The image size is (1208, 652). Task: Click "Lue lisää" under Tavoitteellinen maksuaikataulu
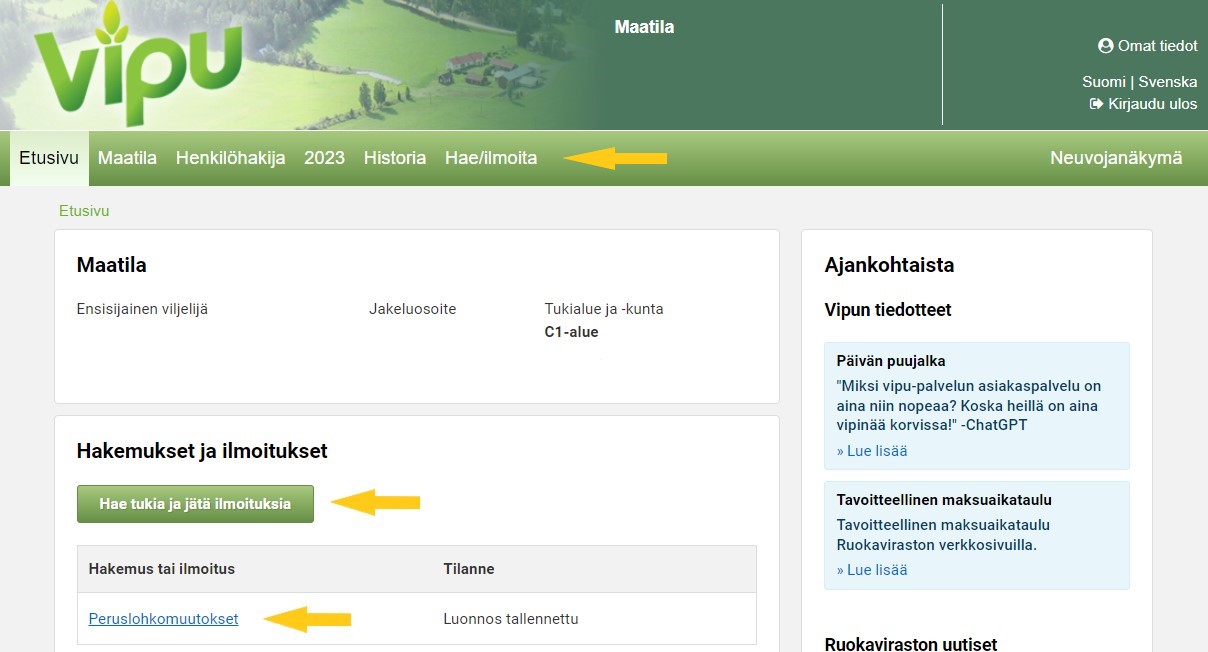[872, 569]
